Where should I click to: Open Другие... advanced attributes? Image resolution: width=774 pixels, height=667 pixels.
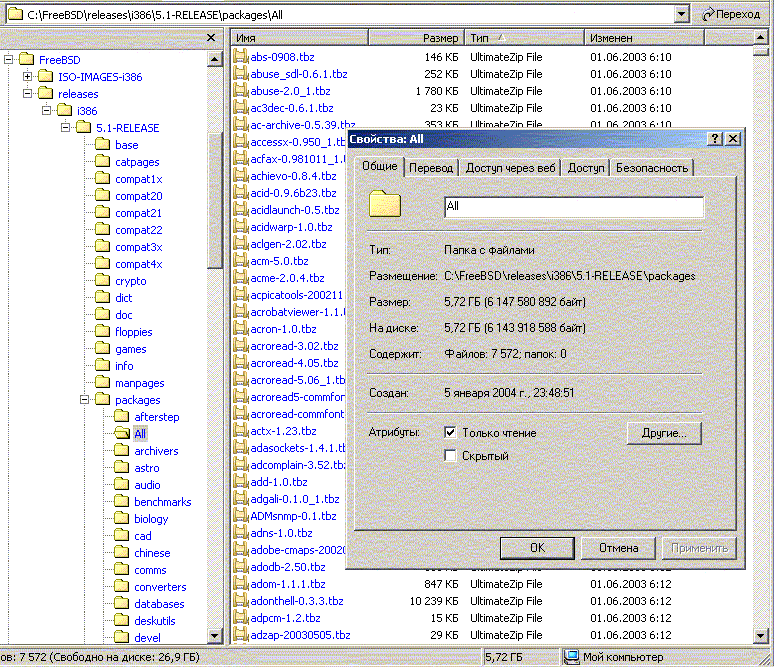pos(664,433)
